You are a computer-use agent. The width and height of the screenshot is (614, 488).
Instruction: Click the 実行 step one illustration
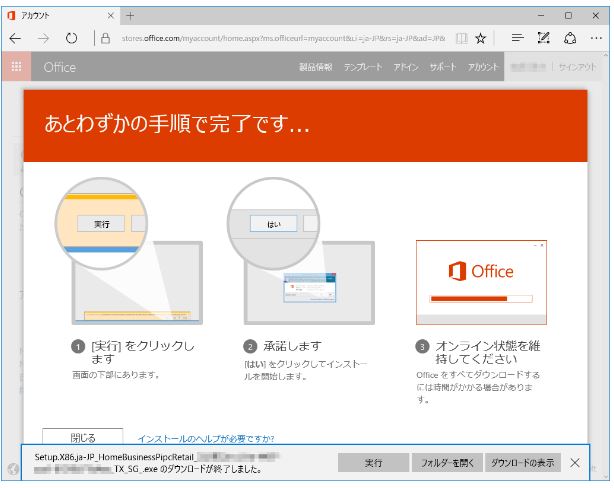click(x=129, y=251)
